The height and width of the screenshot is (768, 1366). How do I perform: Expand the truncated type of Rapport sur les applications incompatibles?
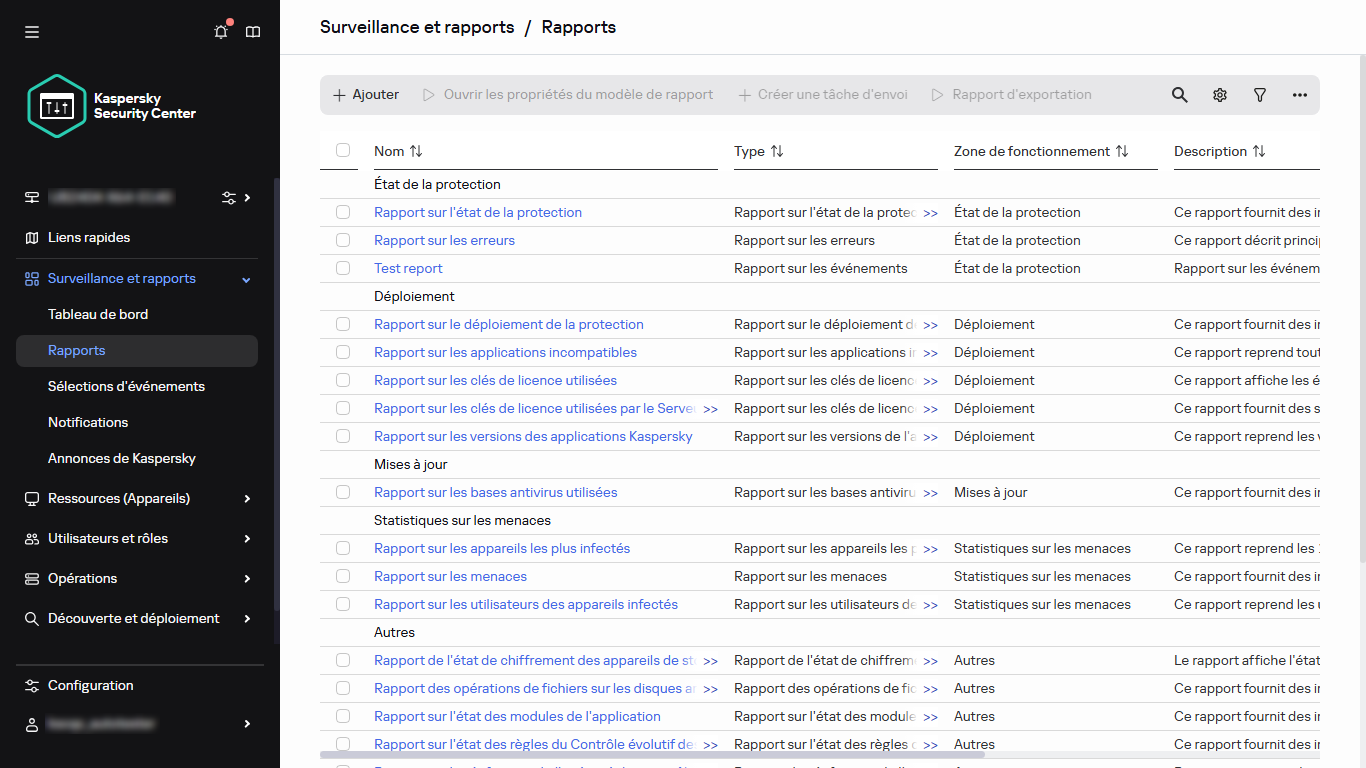pos(931,352)
